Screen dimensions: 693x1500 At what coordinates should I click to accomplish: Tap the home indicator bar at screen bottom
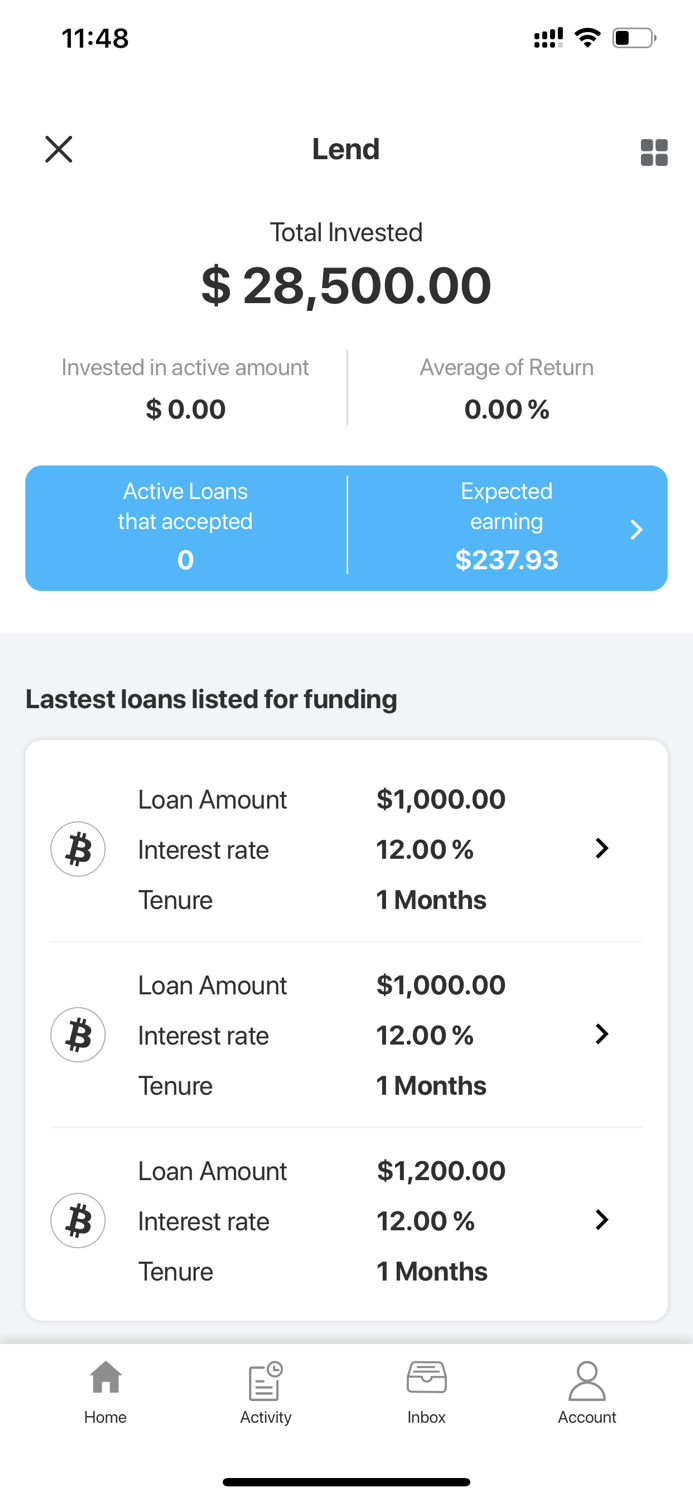pos(346,1481)
